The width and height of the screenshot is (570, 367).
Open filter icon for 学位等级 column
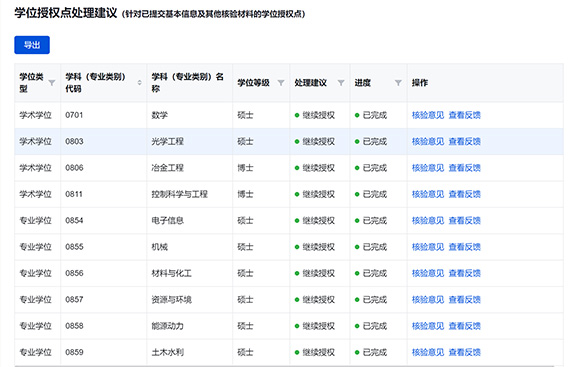[x=281, y=83]
